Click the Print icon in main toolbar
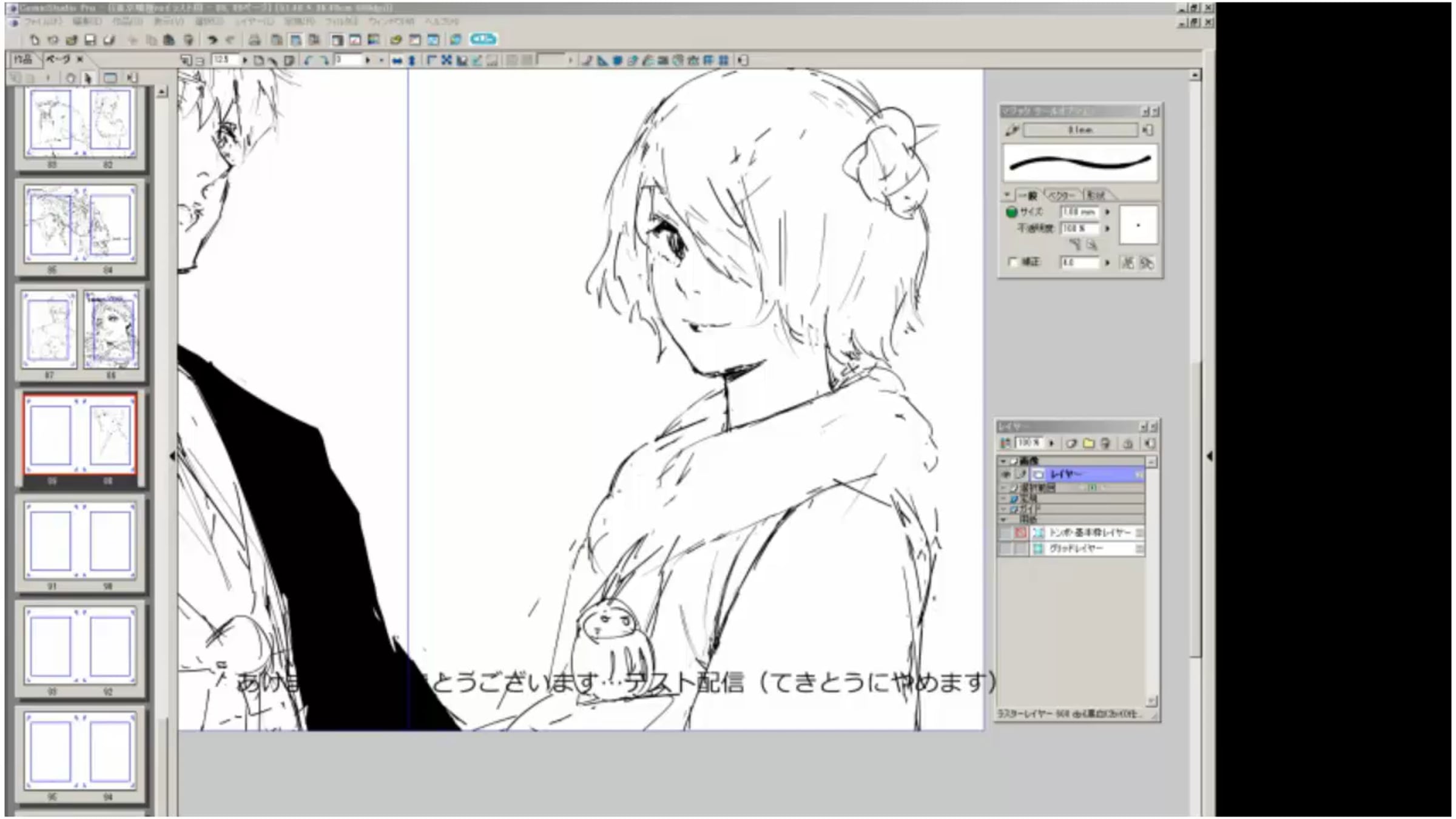This screenshot has height=819, width=1456. click(255, 40)
